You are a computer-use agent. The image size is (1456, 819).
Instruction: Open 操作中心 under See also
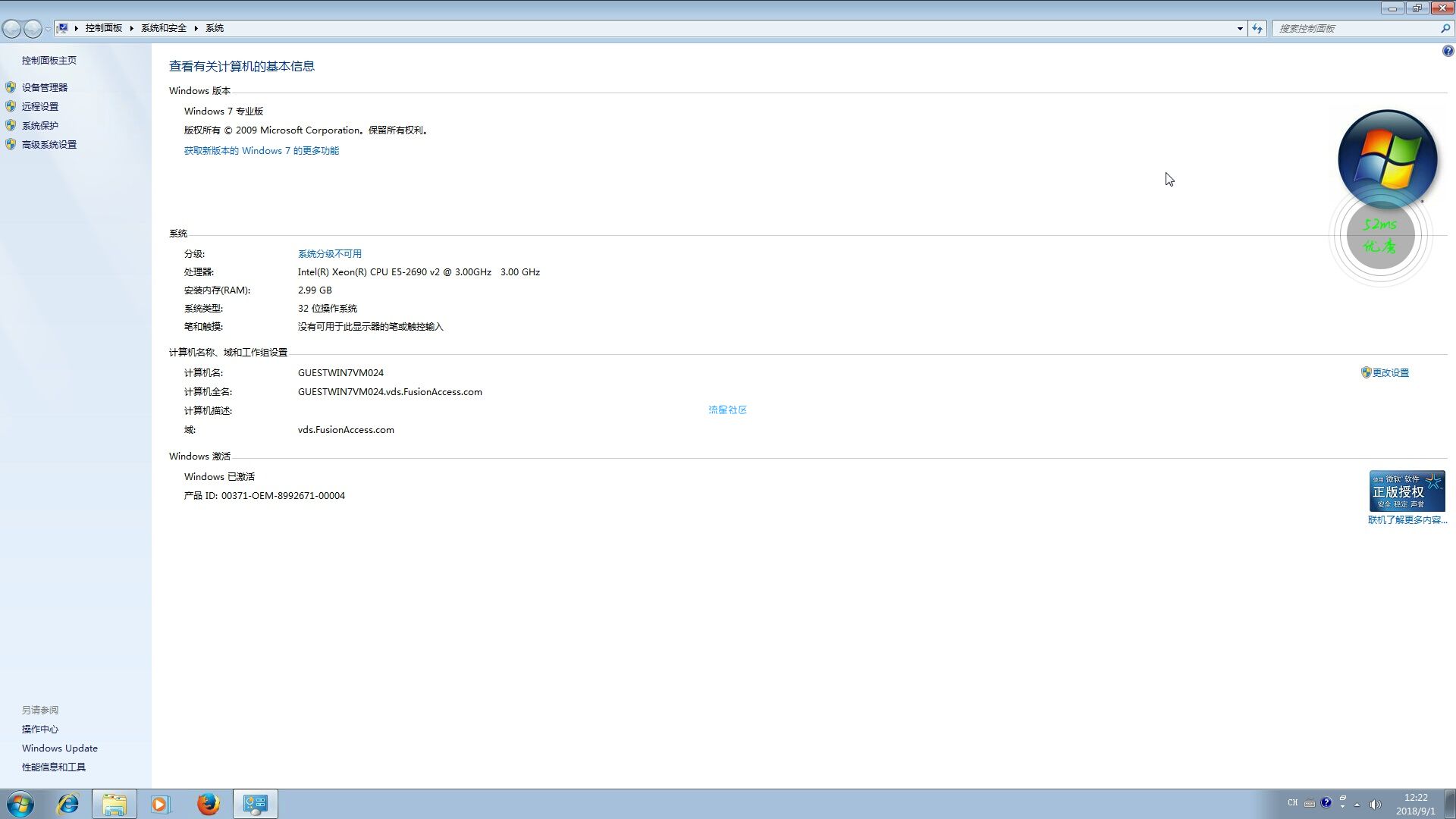[x=40, y=729]
